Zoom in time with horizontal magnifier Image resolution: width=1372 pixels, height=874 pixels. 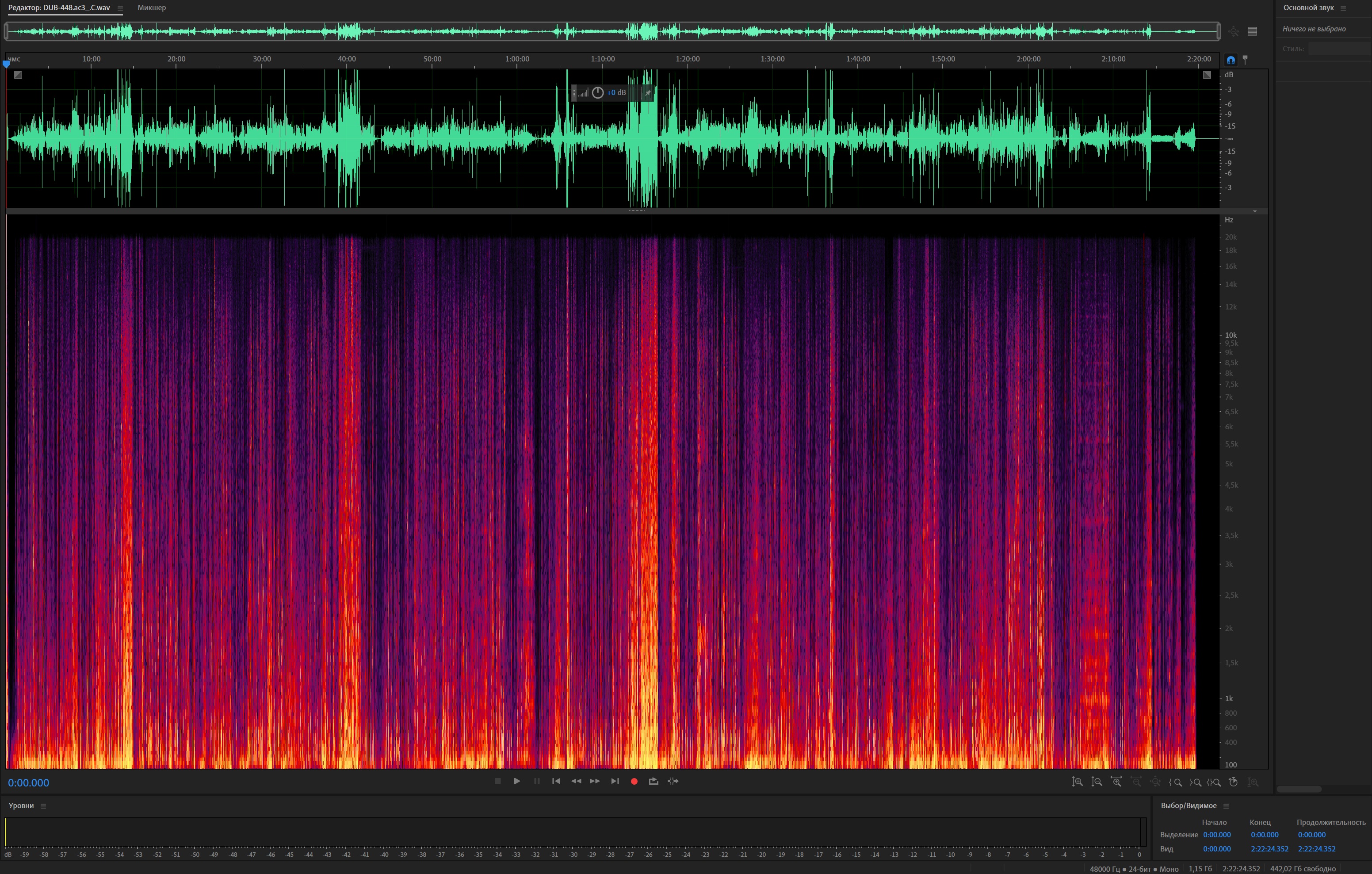click(x=1116, y=782)
